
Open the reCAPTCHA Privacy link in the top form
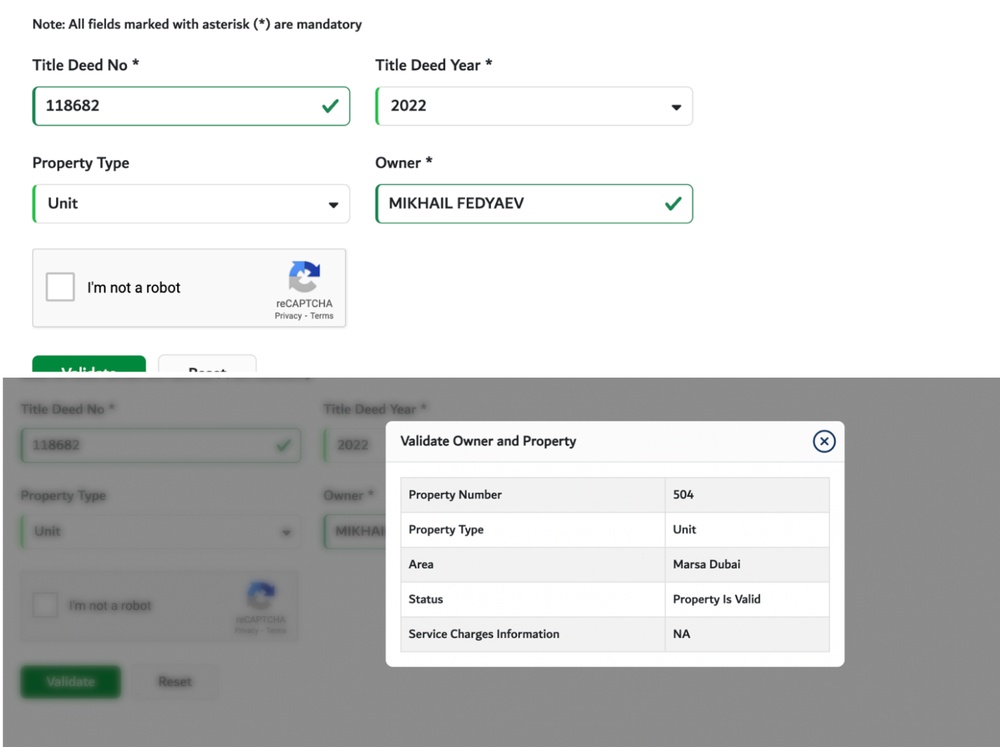pyautogui.click(x=288, y=316)
